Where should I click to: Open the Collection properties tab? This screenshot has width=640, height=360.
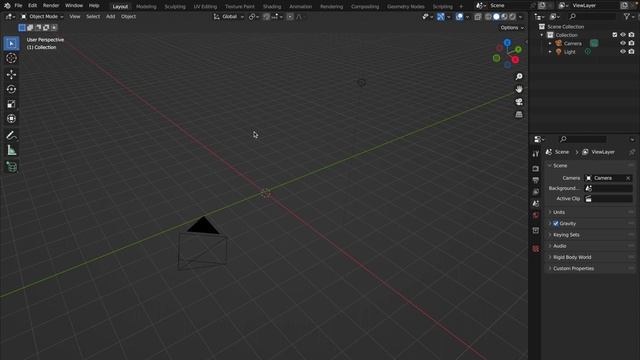(x=536, y=231)
